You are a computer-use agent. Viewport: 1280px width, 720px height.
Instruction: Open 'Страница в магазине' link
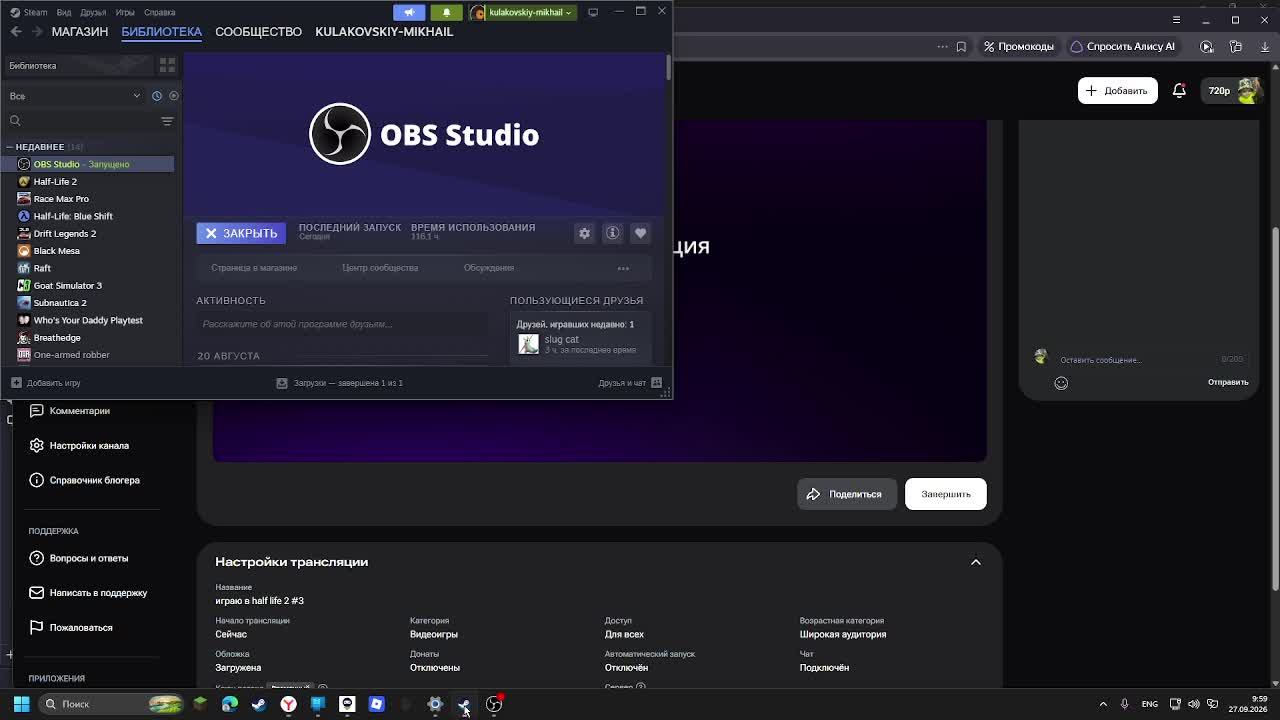coord(254,268)
